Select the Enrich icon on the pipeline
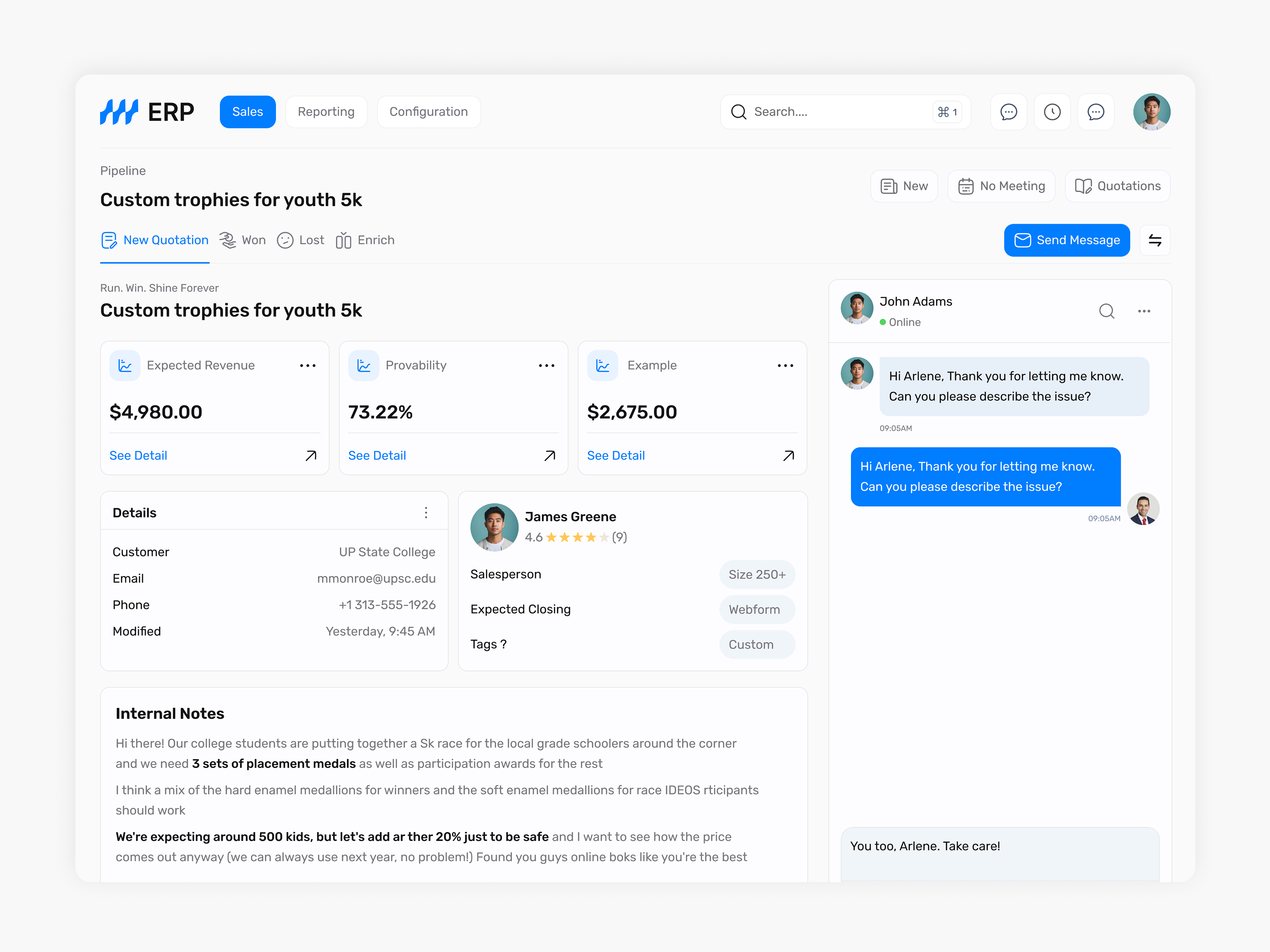 344,240
